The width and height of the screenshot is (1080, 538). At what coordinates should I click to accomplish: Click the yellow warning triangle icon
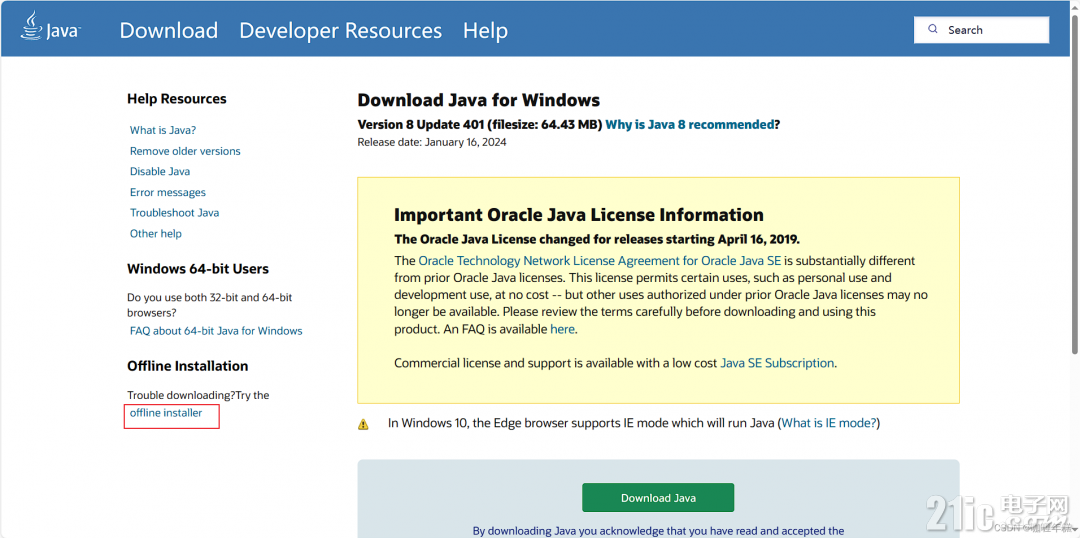click(x=363, y=424)
